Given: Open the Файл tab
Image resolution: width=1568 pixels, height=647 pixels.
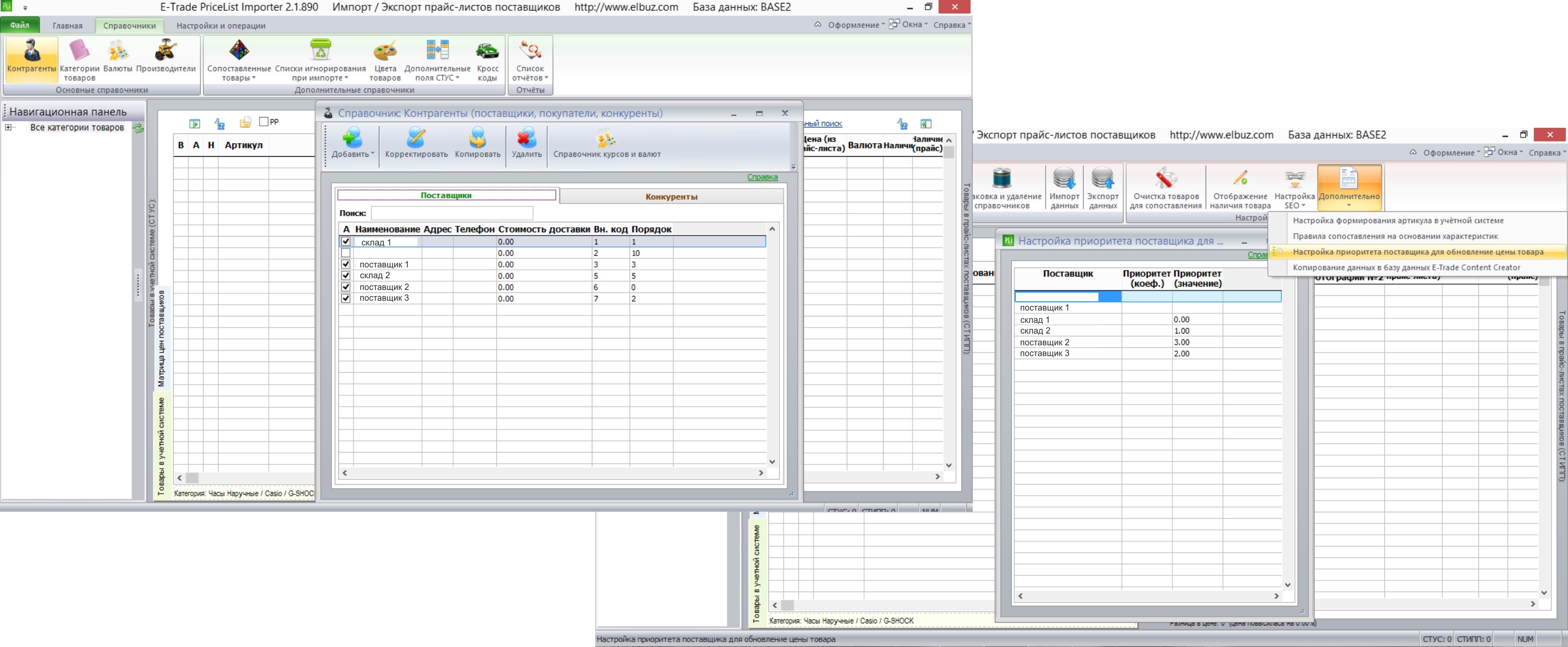Looking at the screenshot, I should [20, 25].
